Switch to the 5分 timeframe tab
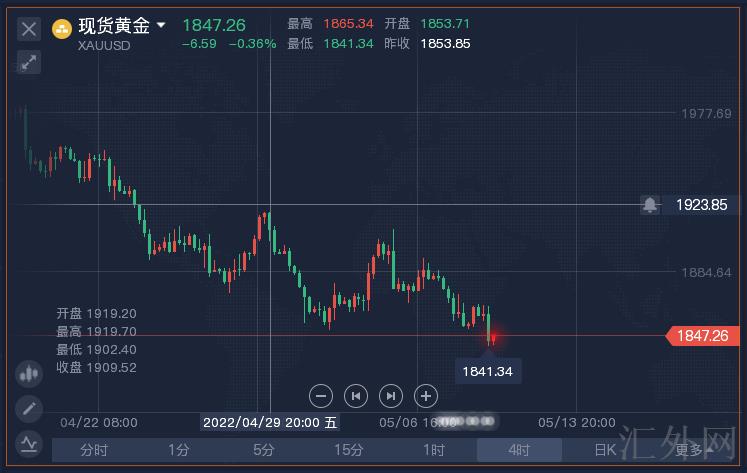 tap(263, 450)
